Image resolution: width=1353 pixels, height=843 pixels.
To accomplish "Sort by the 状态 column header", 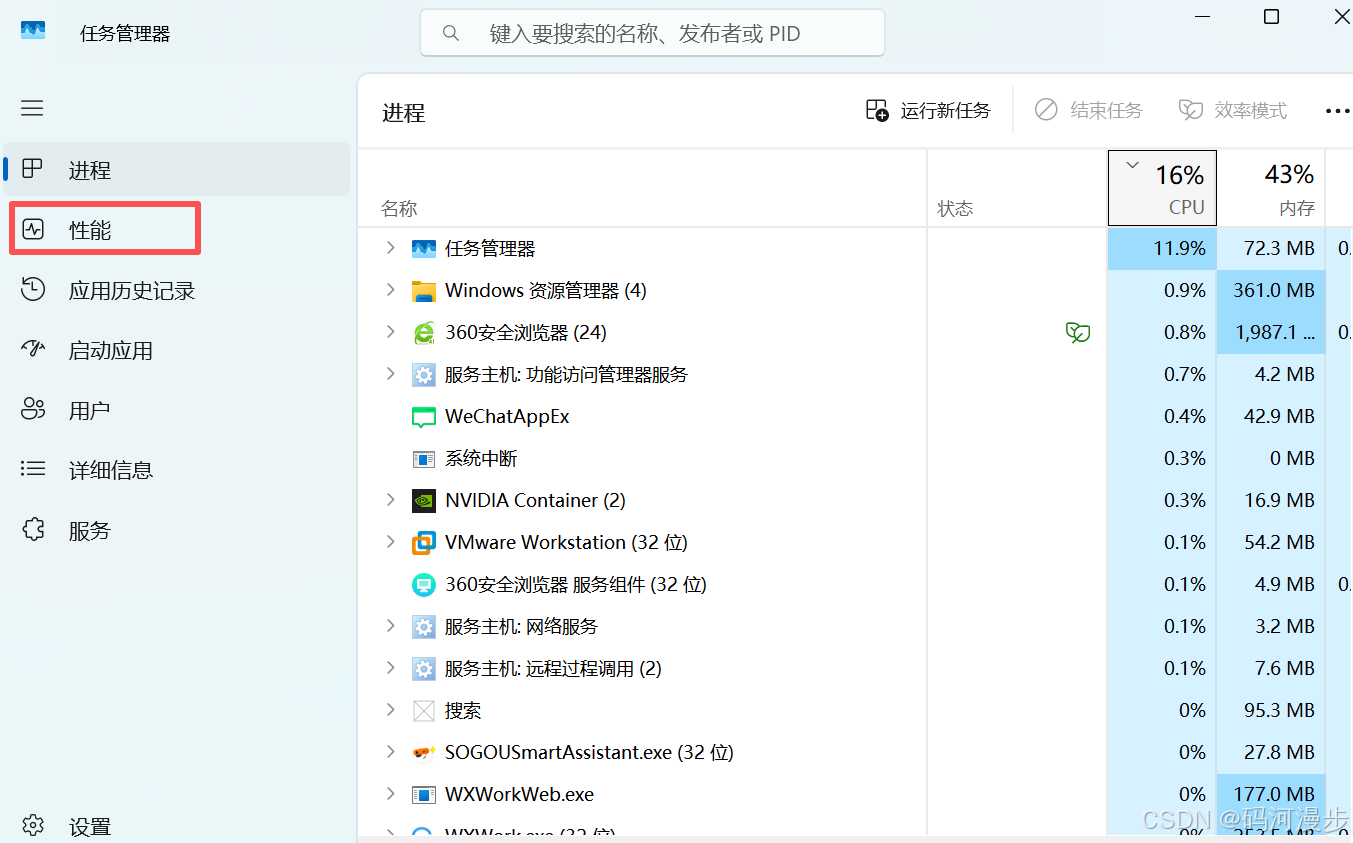I will click(x=1017, y=188).
